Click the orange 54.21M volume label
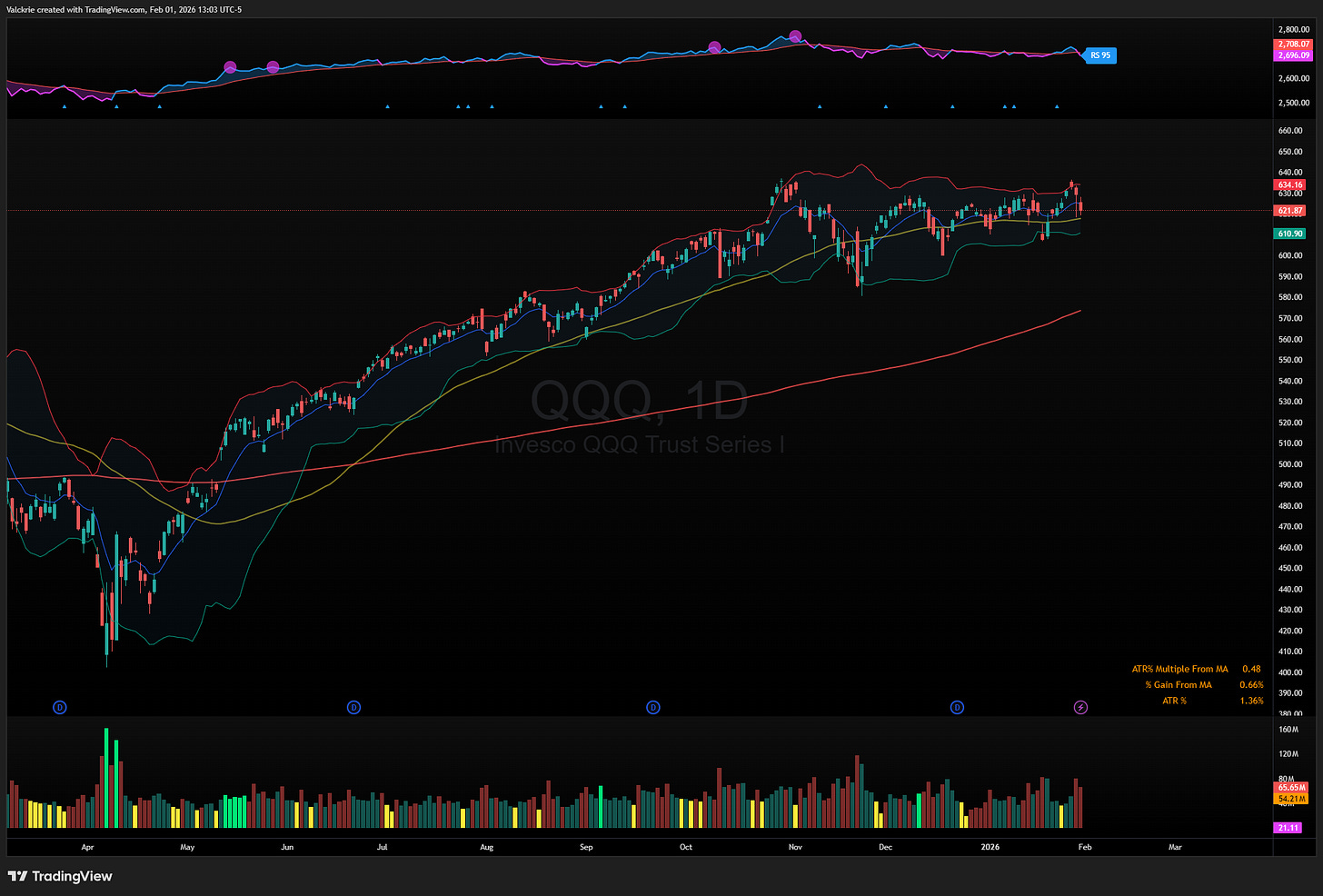Image resolution: width=1323 pixels, height=896 pixels. 1292,799
